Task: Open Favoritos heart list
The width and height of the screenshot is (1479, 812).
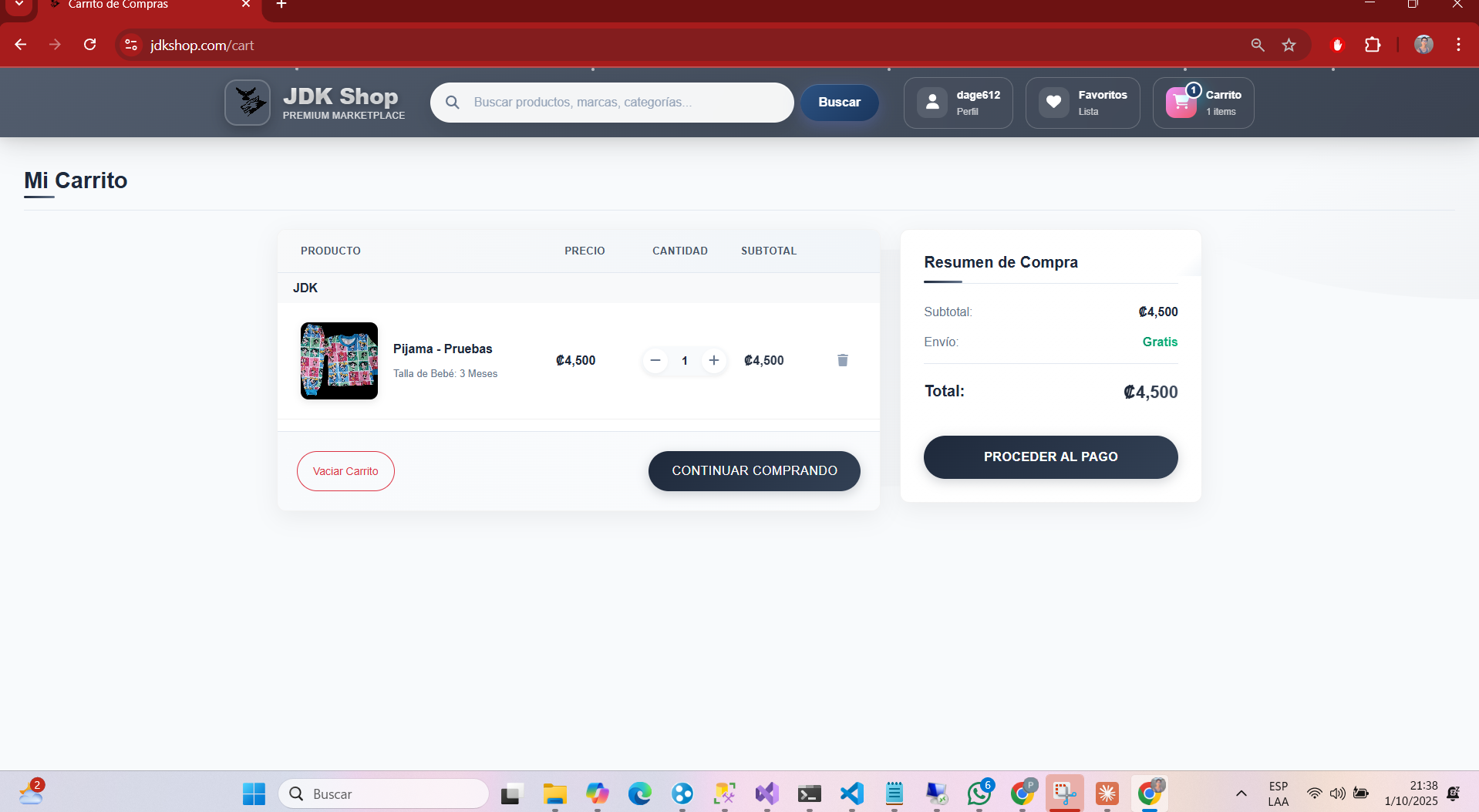Action: (1053, 103)
